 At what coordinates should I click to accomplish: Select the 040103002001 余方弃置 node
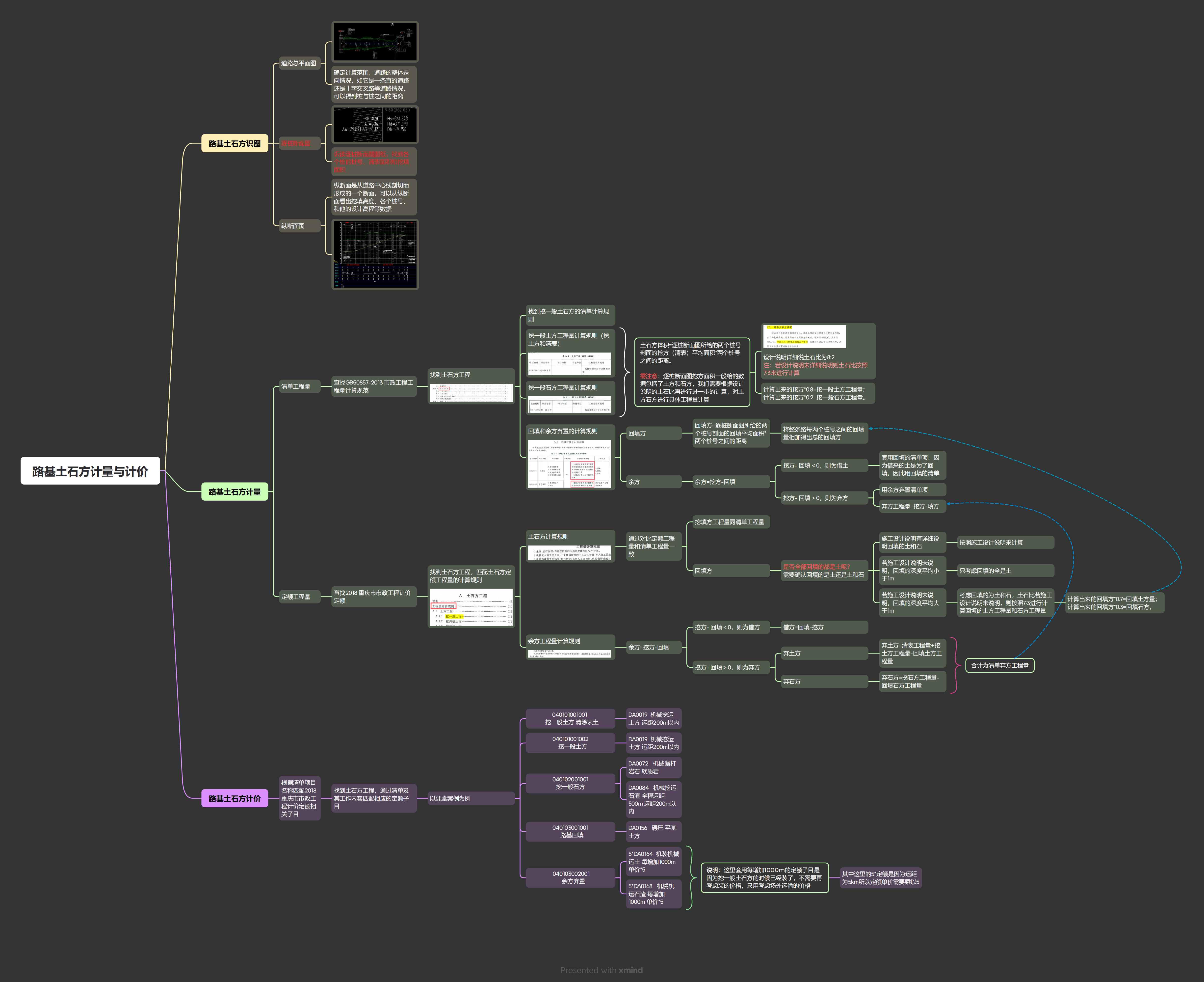tap(570, 877)
